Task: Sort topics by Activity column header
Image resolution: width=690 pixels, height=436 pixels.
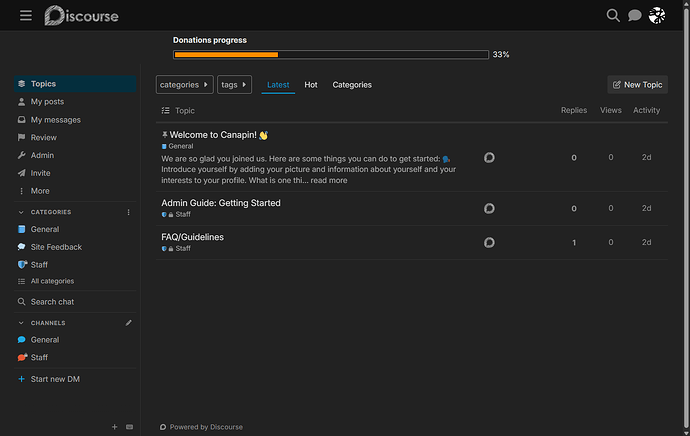Action: (x=646, y=110)
